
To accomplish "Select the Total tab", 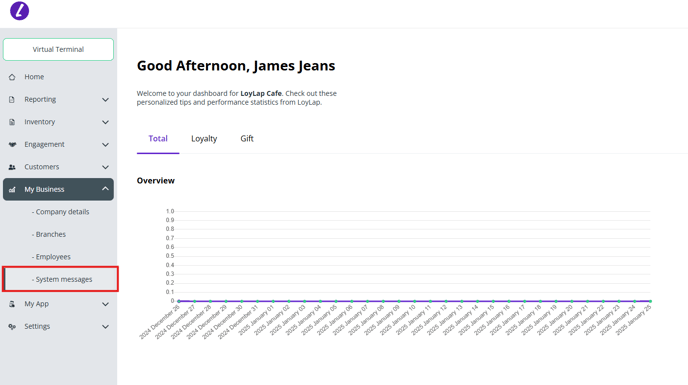I will (x=158, y=139).
